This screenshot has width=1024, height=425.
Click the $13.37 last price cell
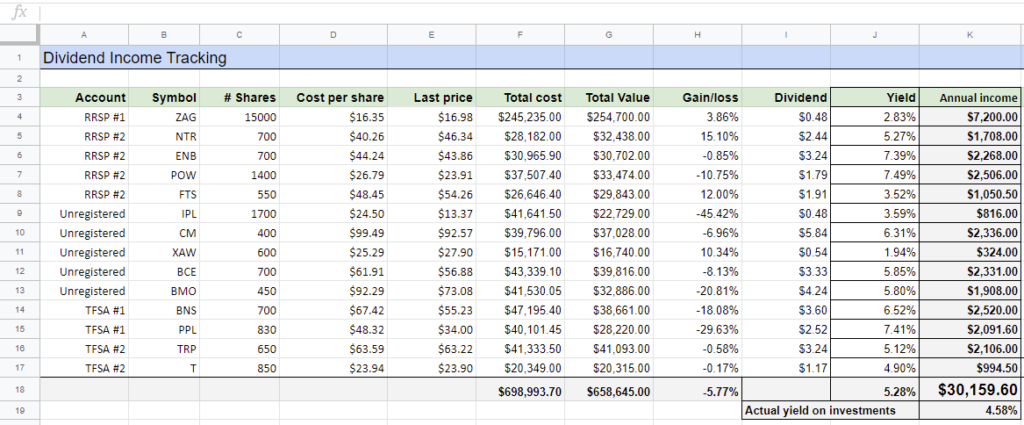432,213
